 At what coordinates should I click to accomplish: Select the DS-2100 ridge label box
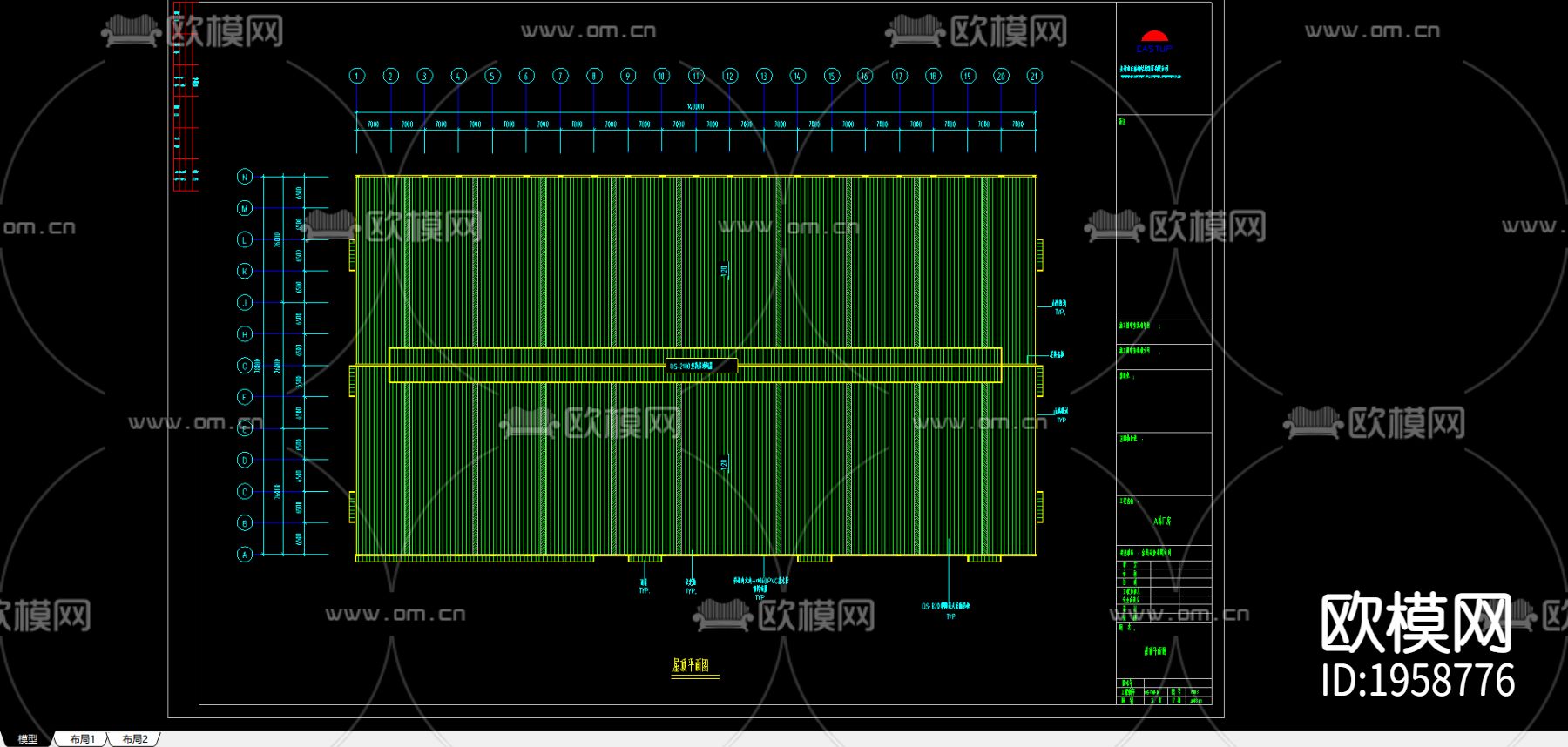pos(702,367)
